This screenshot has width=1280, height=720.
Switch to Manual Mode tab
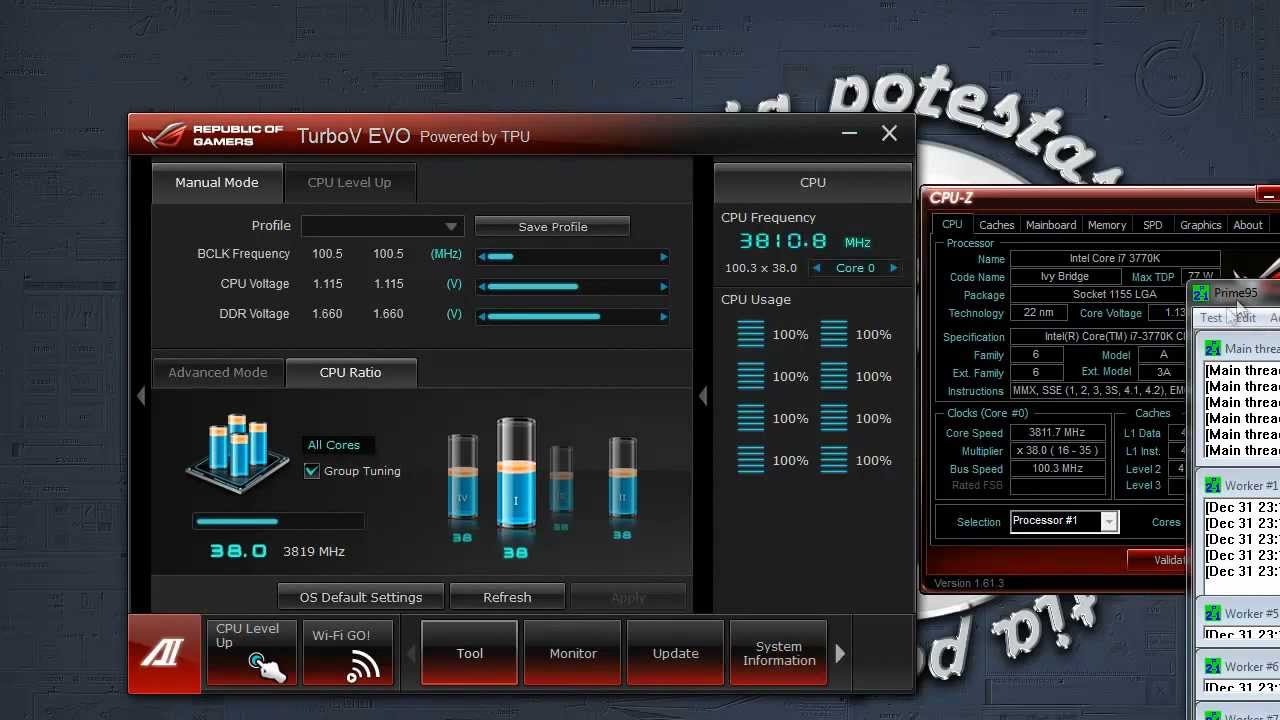pos(217,182)
